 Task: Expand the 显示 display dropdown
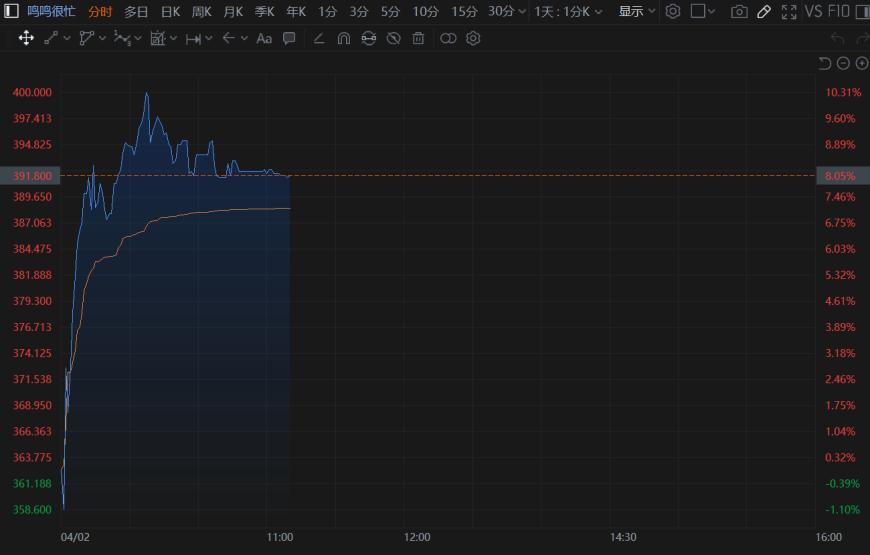click(637, 12)
